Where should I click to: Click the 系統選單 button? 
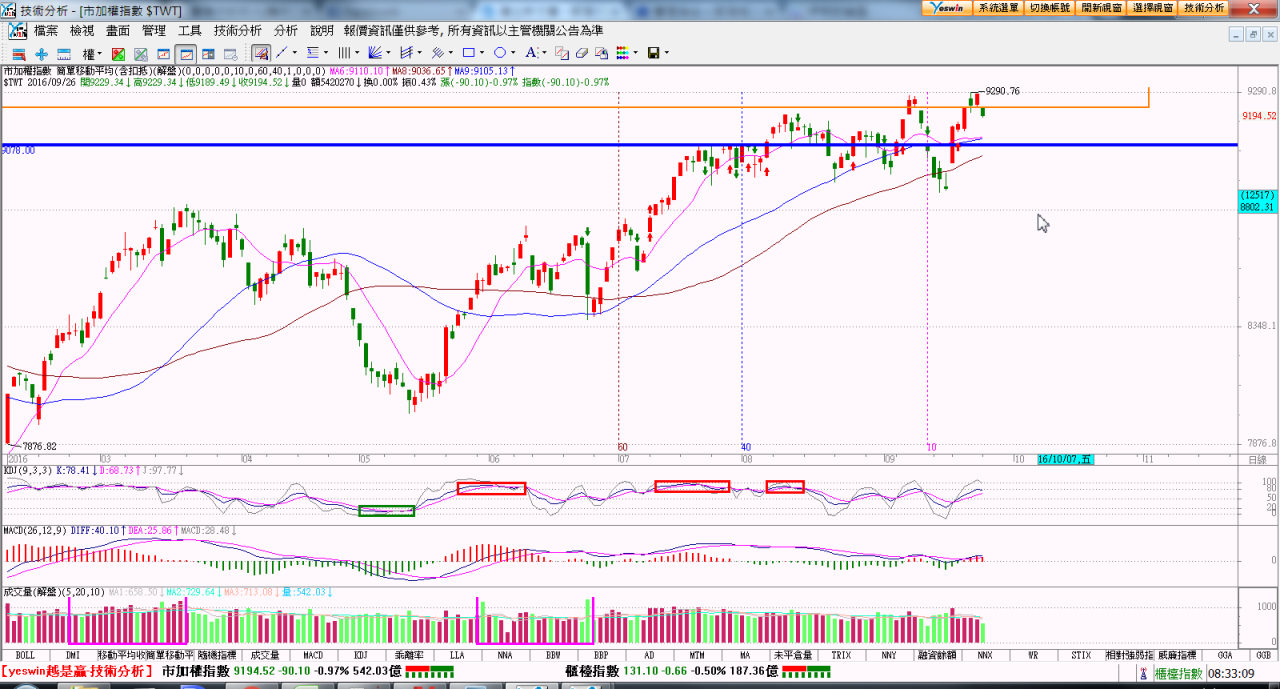click(998, 7)
